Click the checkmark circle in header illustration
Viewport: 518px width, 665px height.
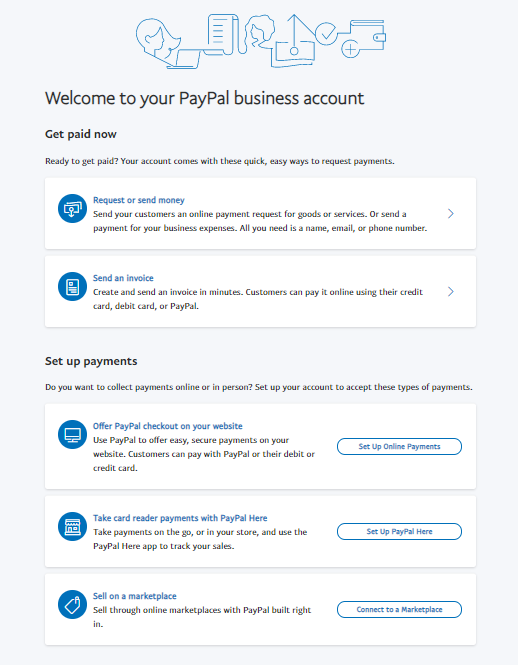click(x=326, y=34)
